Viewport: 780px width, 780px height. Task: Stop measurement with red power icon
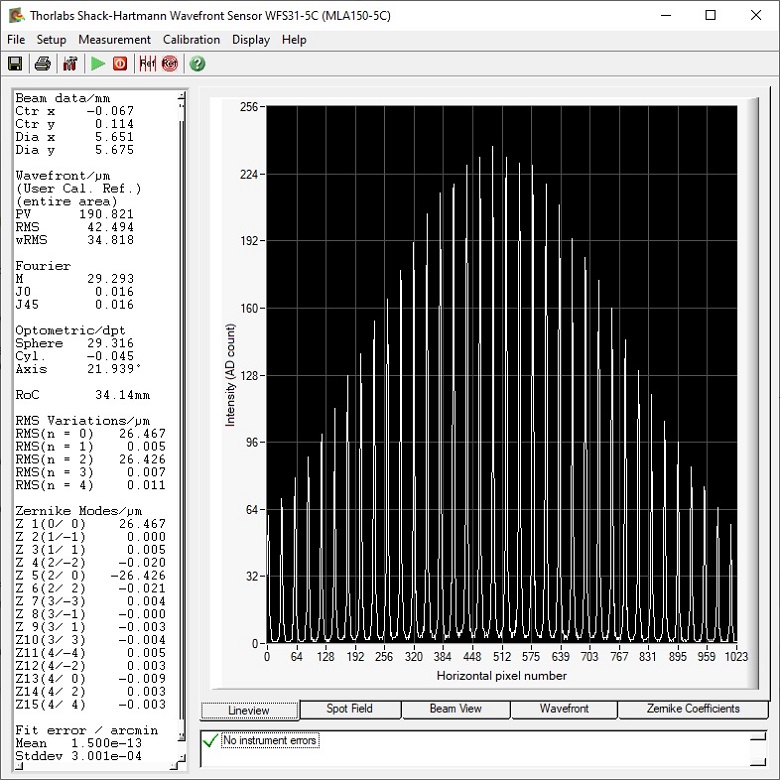120,64
